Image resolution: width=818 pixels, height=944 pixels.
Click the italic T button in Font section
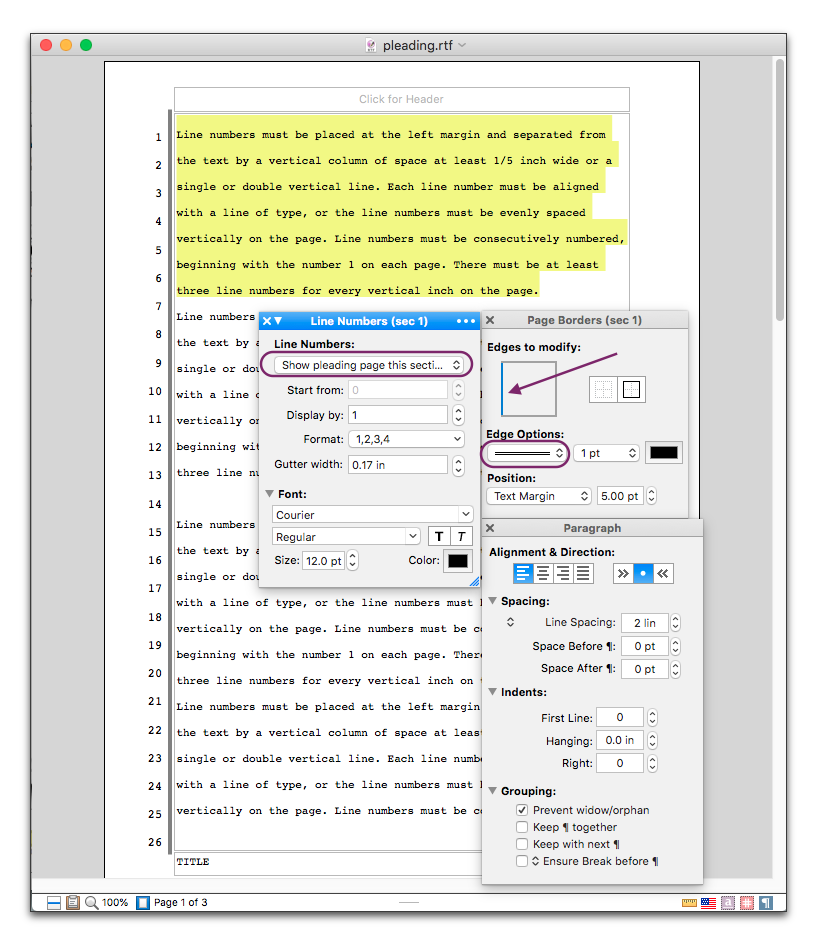pos(461,536)
